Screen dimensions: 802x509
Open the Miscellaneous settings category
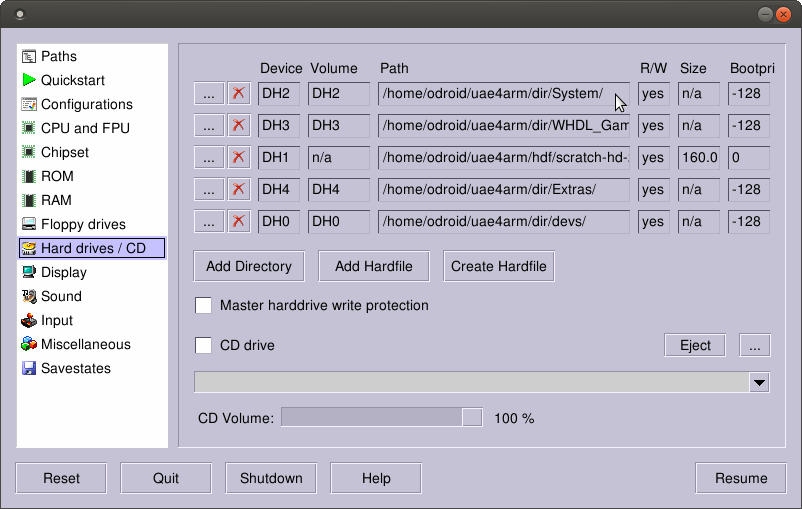[85, 344]
